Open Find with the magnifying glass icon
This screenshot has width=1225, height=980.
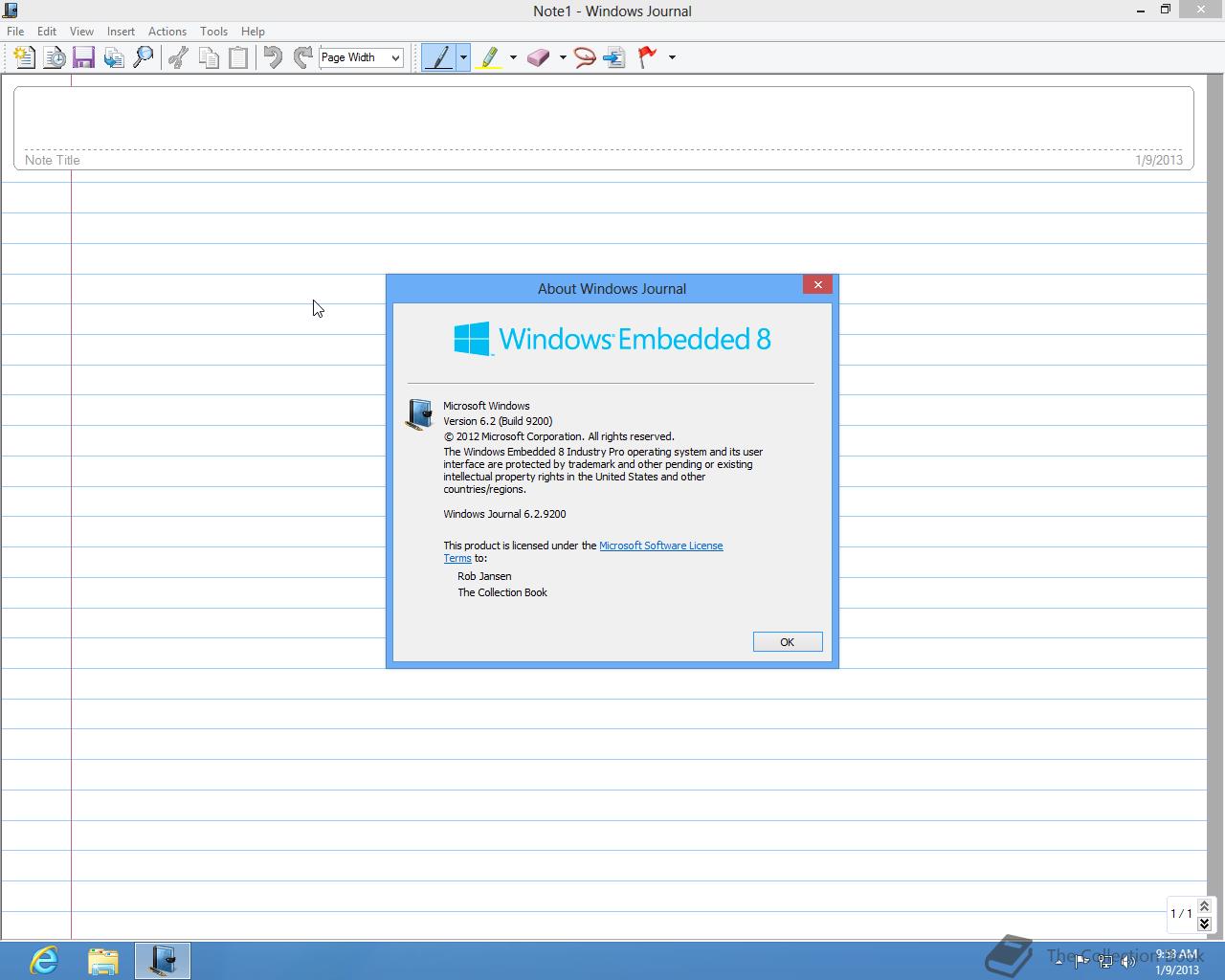pyautogui.click(x=143, y=57)
